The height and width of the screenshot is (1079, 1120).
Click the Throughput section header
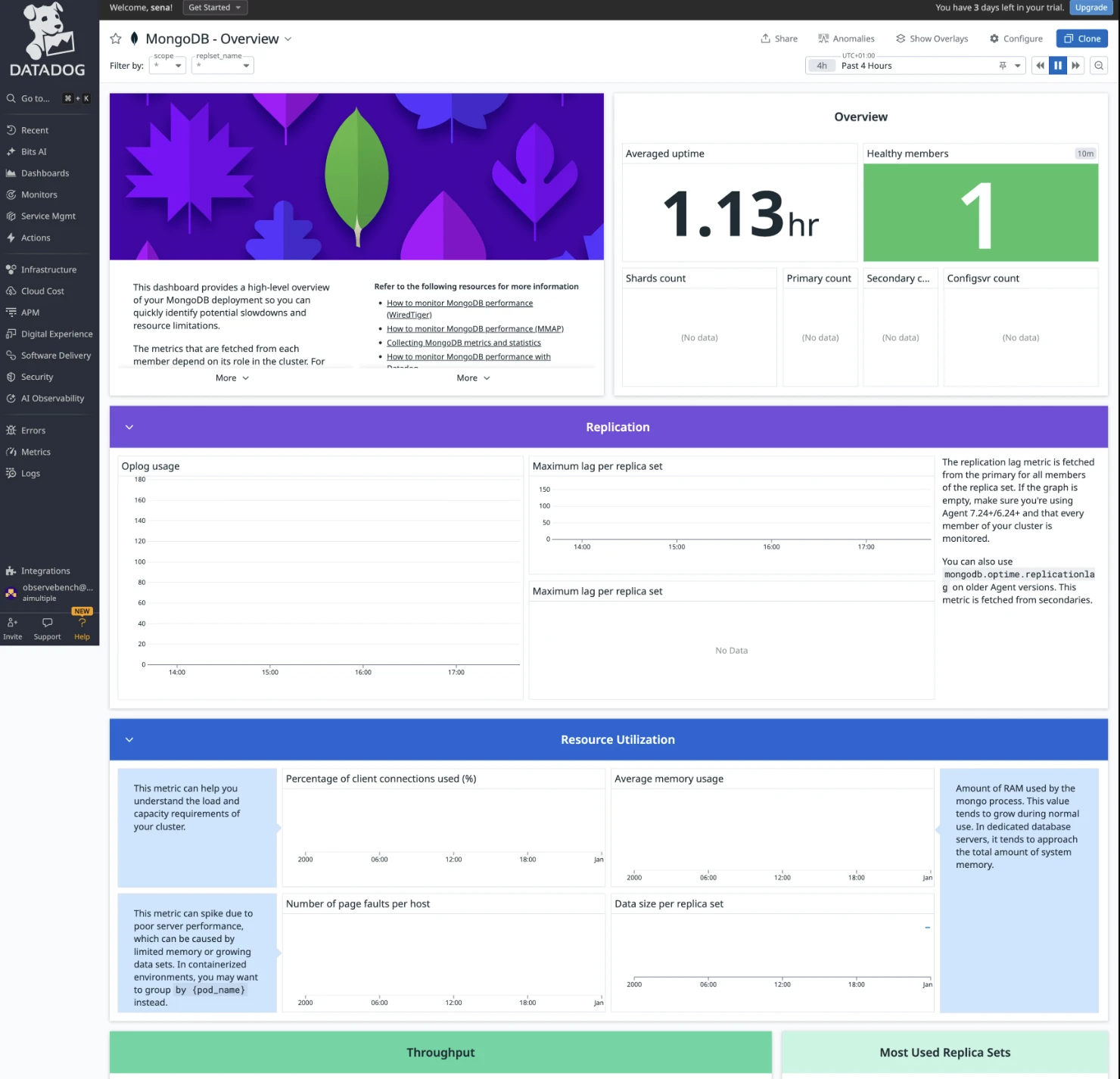[x=440, y=1052]
